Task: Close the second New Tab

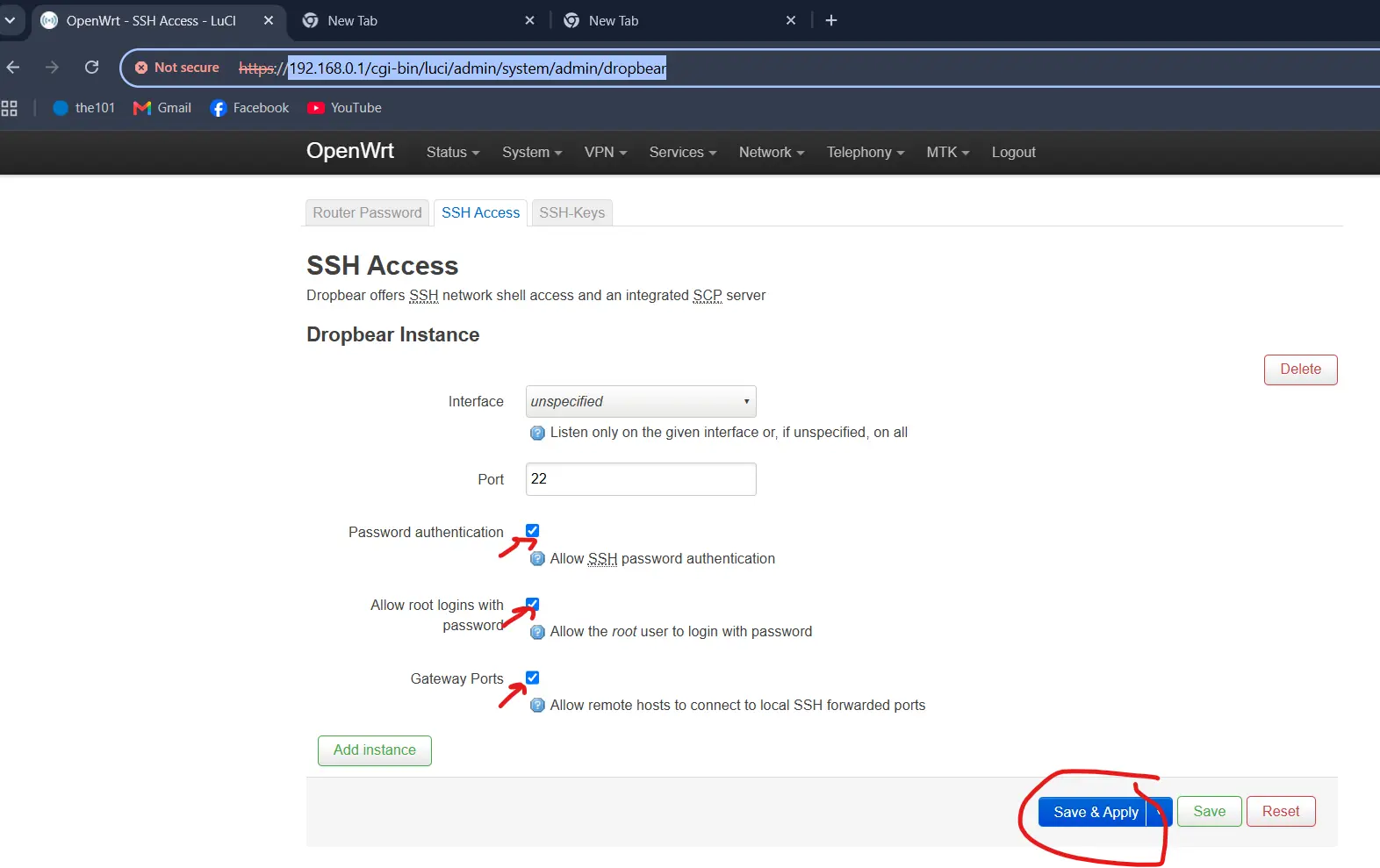Action: click(791, 20)
